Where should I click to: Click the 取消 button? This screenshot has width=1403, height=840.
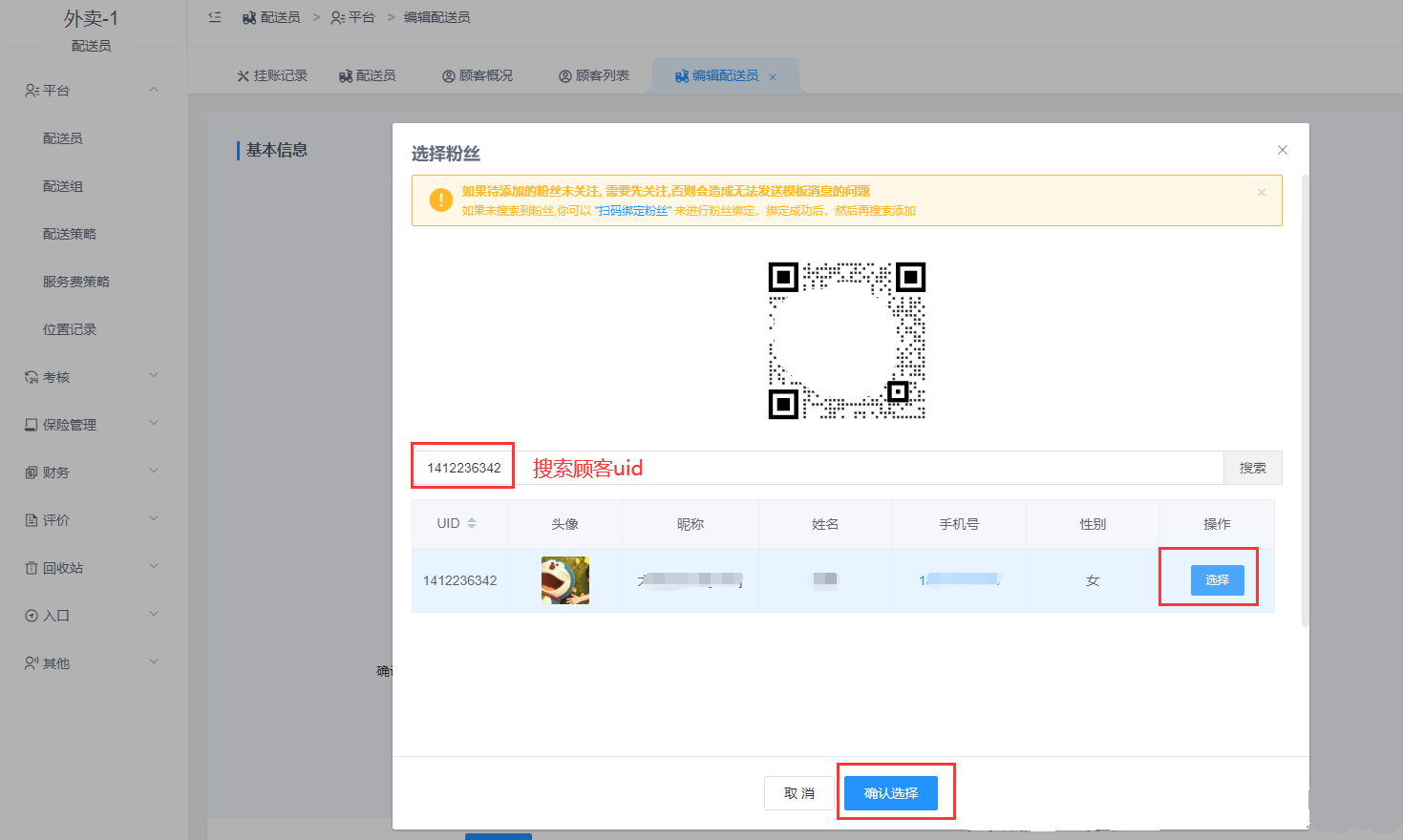[x=799, y=793]
